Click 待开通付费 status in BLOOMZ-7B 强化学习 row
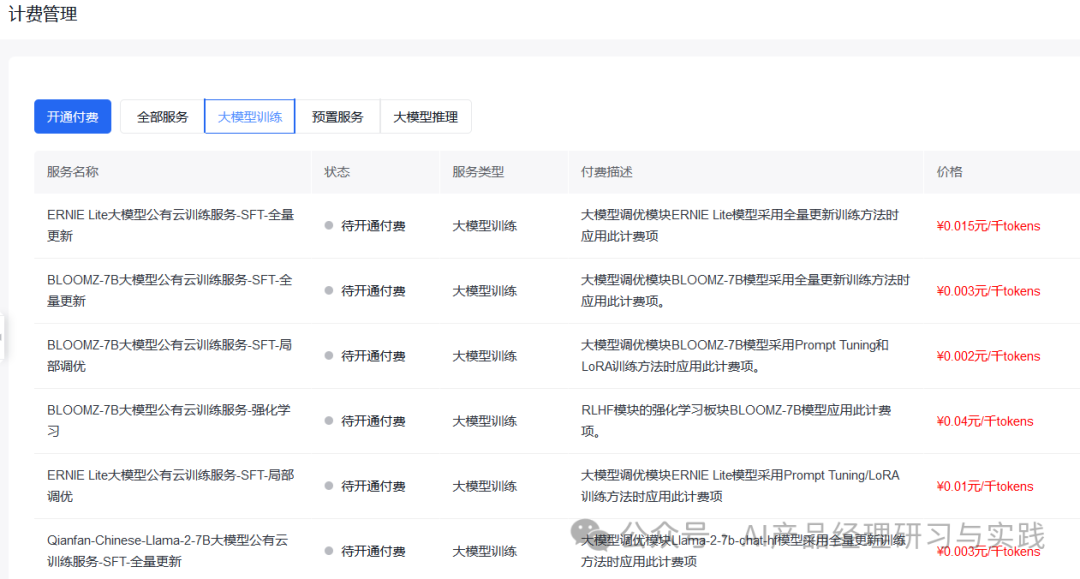This screenshot has height=579, width=1080. coord(365,421)
